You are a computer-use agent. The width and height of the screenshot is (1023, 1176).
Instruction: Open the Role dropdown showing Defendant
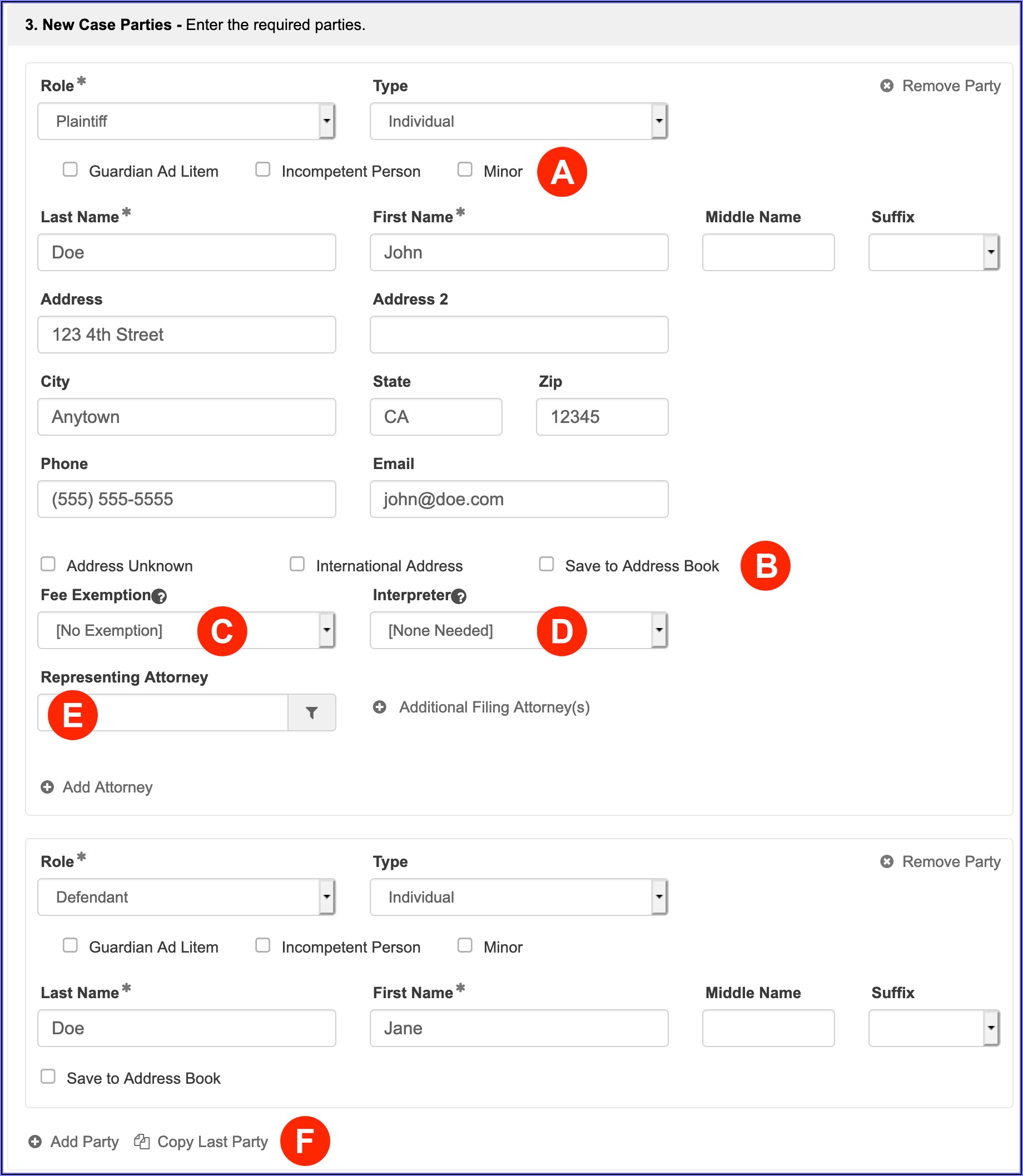(186, 896)
